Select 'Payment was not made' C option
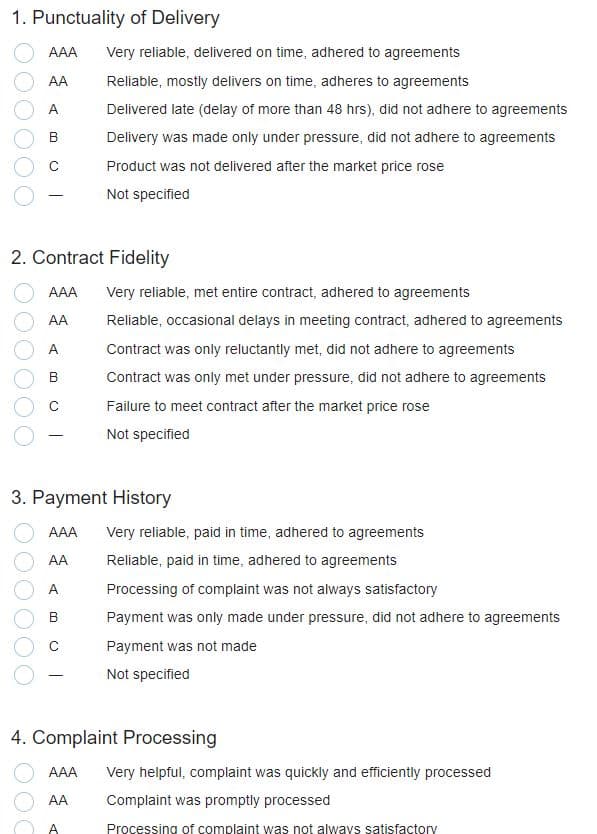The width and height of the screenshot is (597, 834). pos(24,646)
